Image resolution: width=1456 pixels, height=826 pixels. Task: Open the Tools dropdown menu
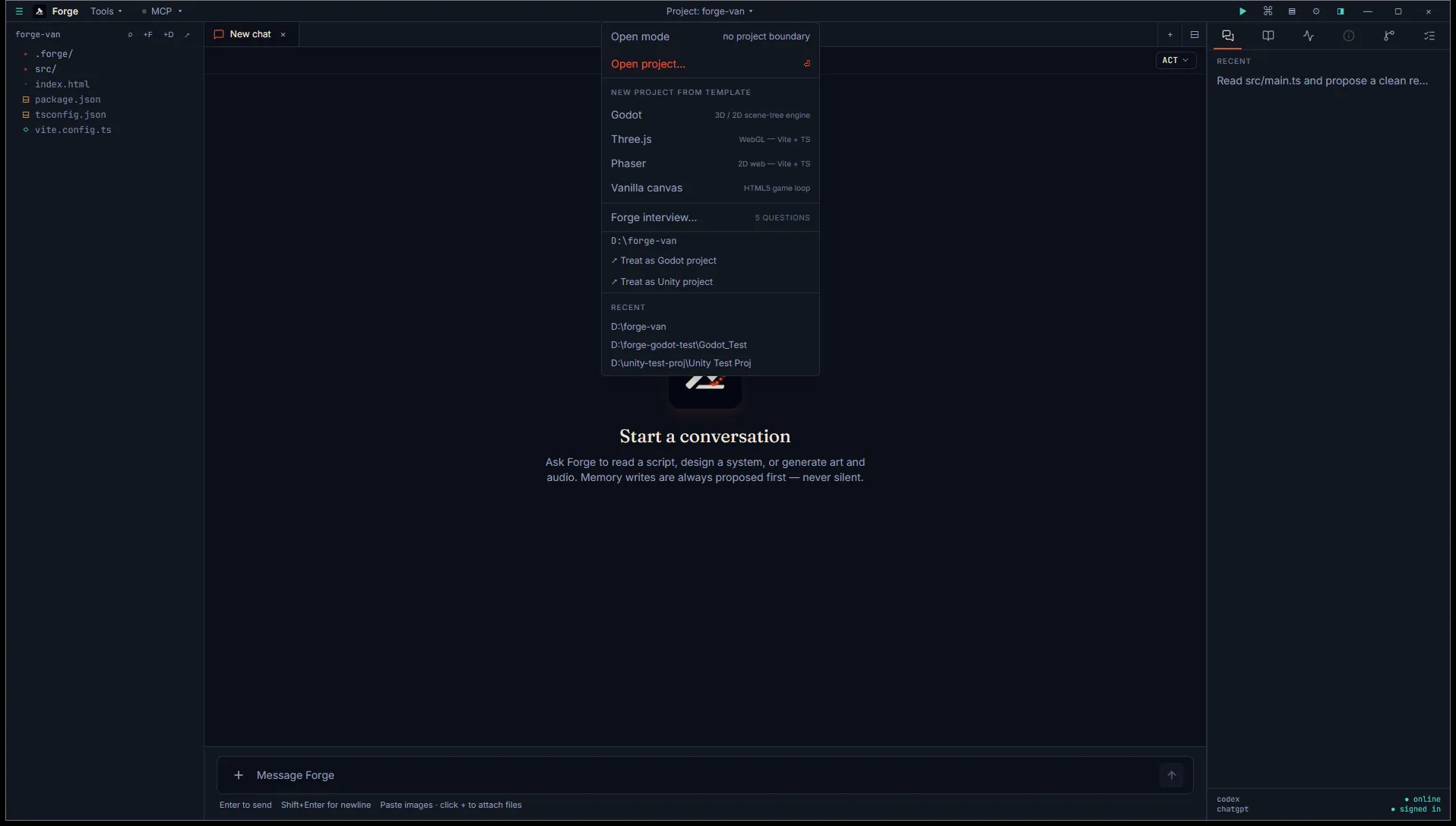pyautogui.click(x=106, y=11)
